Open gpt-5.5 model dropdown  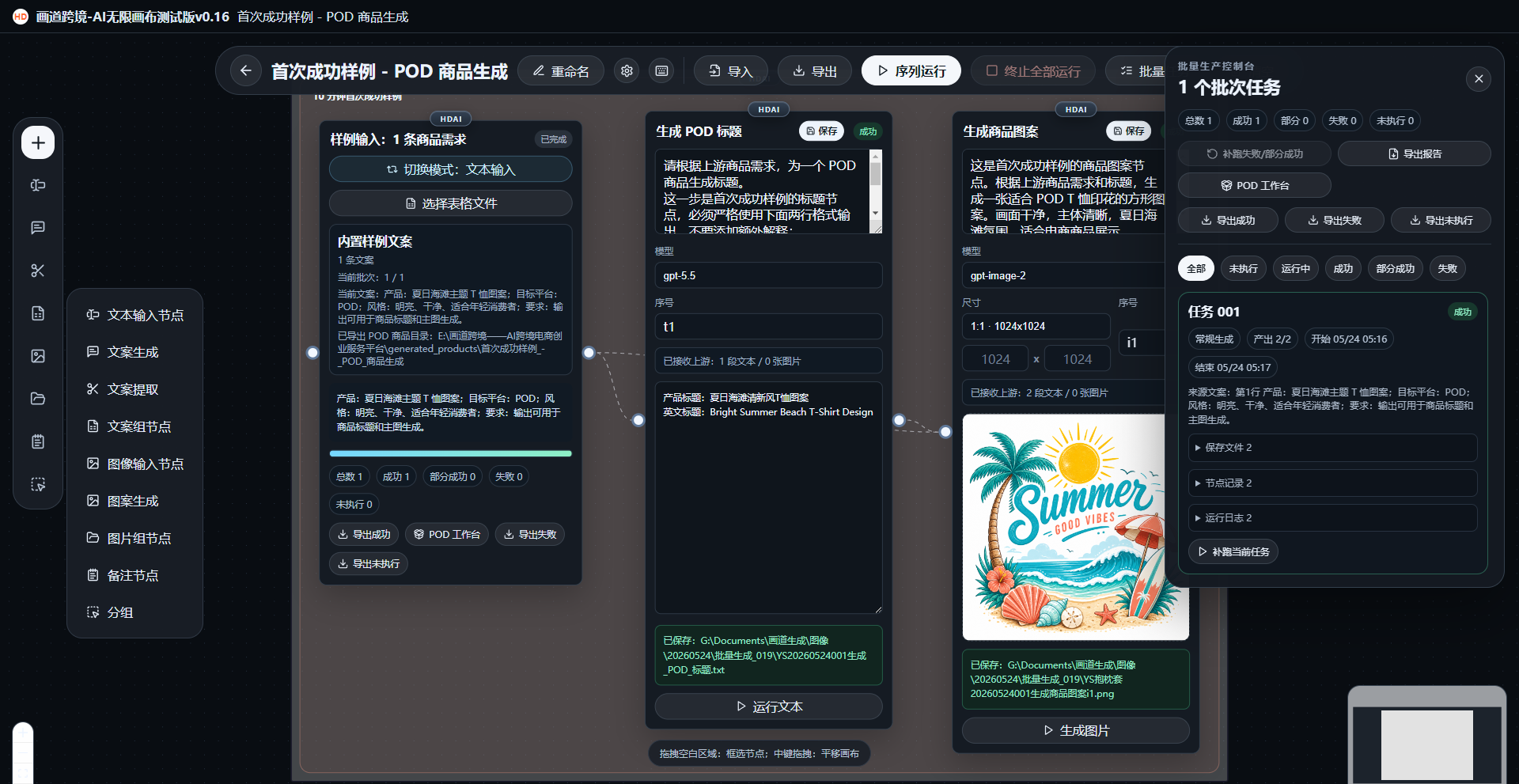click(x=768, y=276)
